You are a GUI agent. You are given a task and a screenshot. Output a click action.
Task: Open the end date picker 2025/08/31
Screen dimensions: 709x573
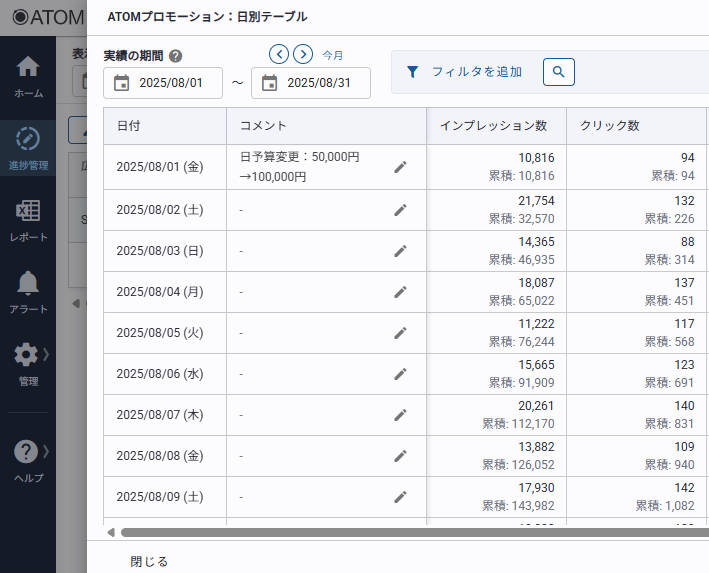pos(311,83)
